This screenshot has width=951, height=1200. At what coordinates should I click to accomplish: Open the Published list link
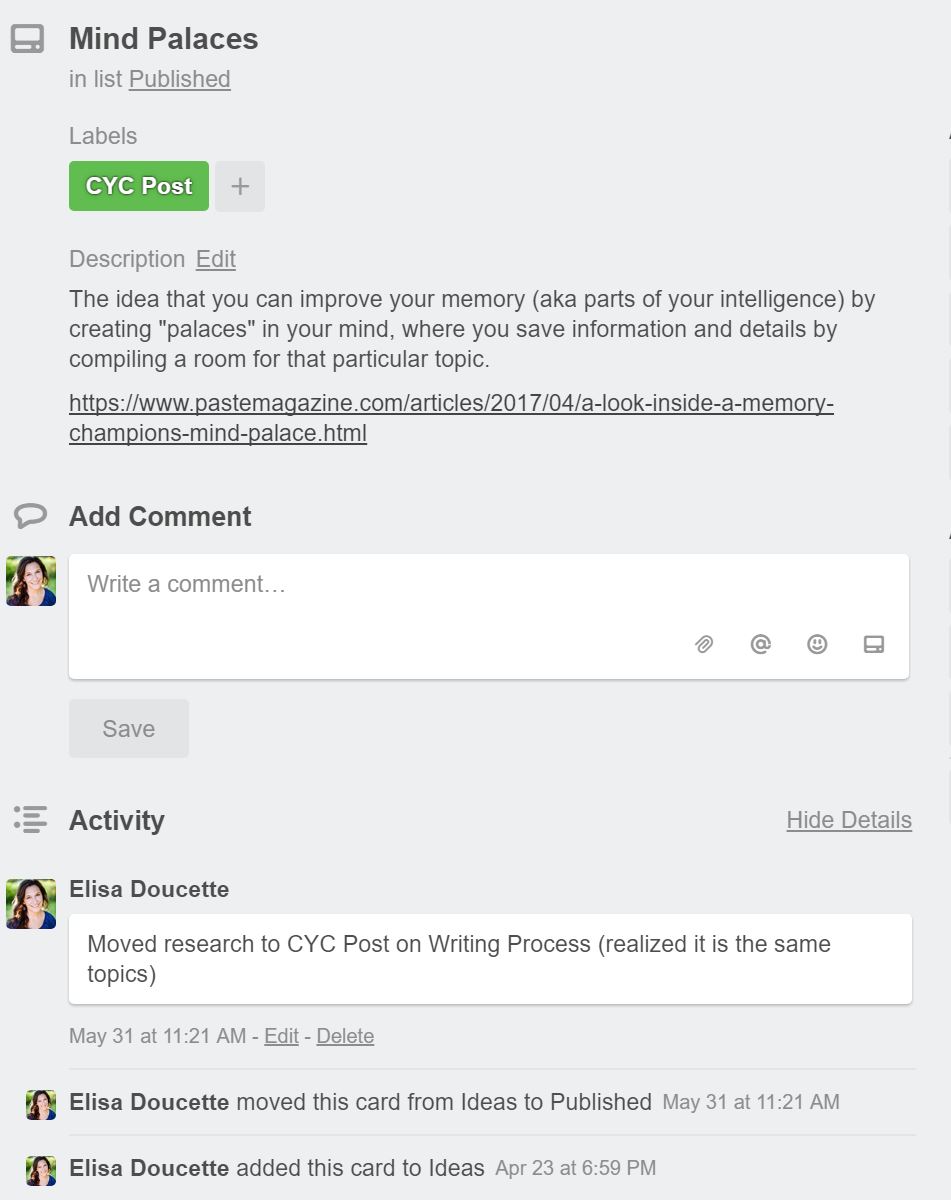coord(179,79)
